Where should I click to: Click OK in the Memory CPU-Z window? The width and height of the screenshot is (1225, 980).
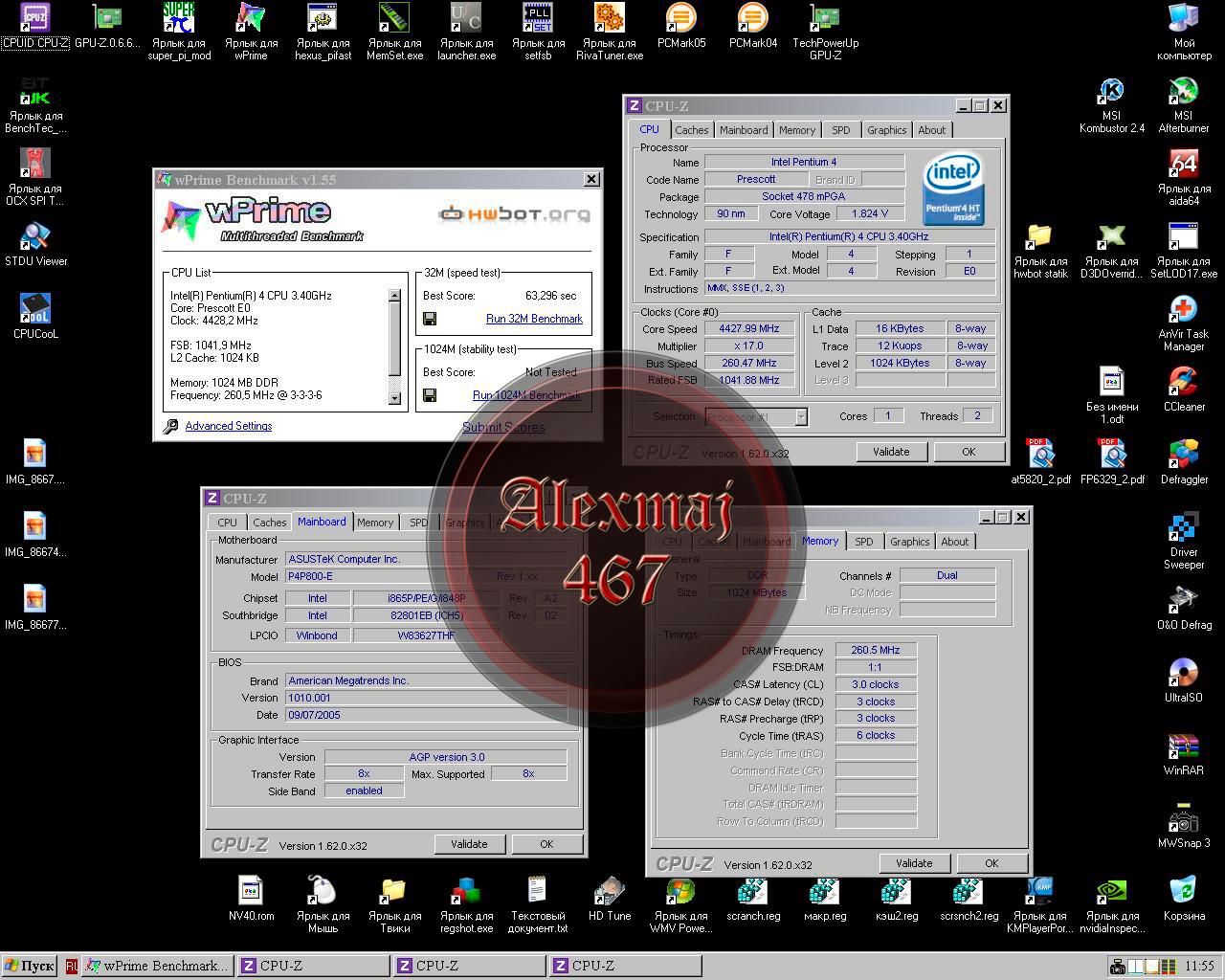(991, 863)
